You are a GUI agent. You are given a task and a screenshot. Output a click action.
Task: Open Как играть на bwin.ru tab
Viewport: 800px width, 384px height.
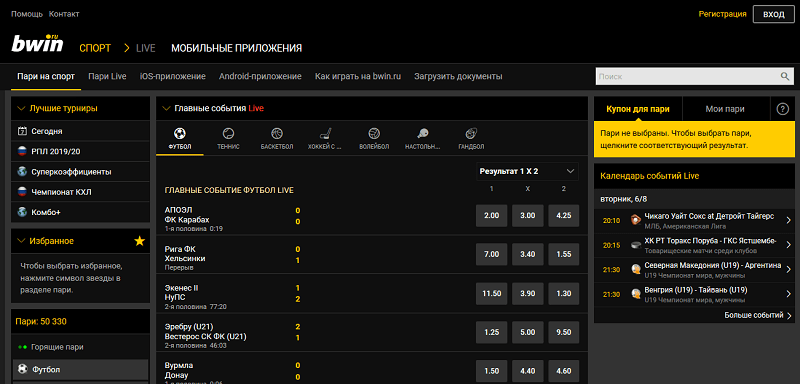click(358, 76)
